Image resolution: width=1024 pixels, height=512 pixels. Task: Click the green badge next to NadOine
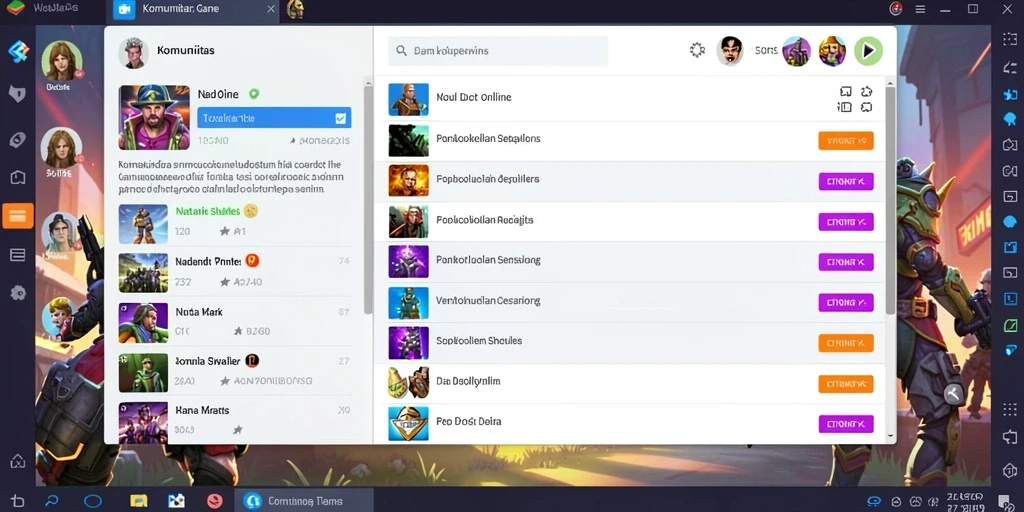tap(254, 94)
